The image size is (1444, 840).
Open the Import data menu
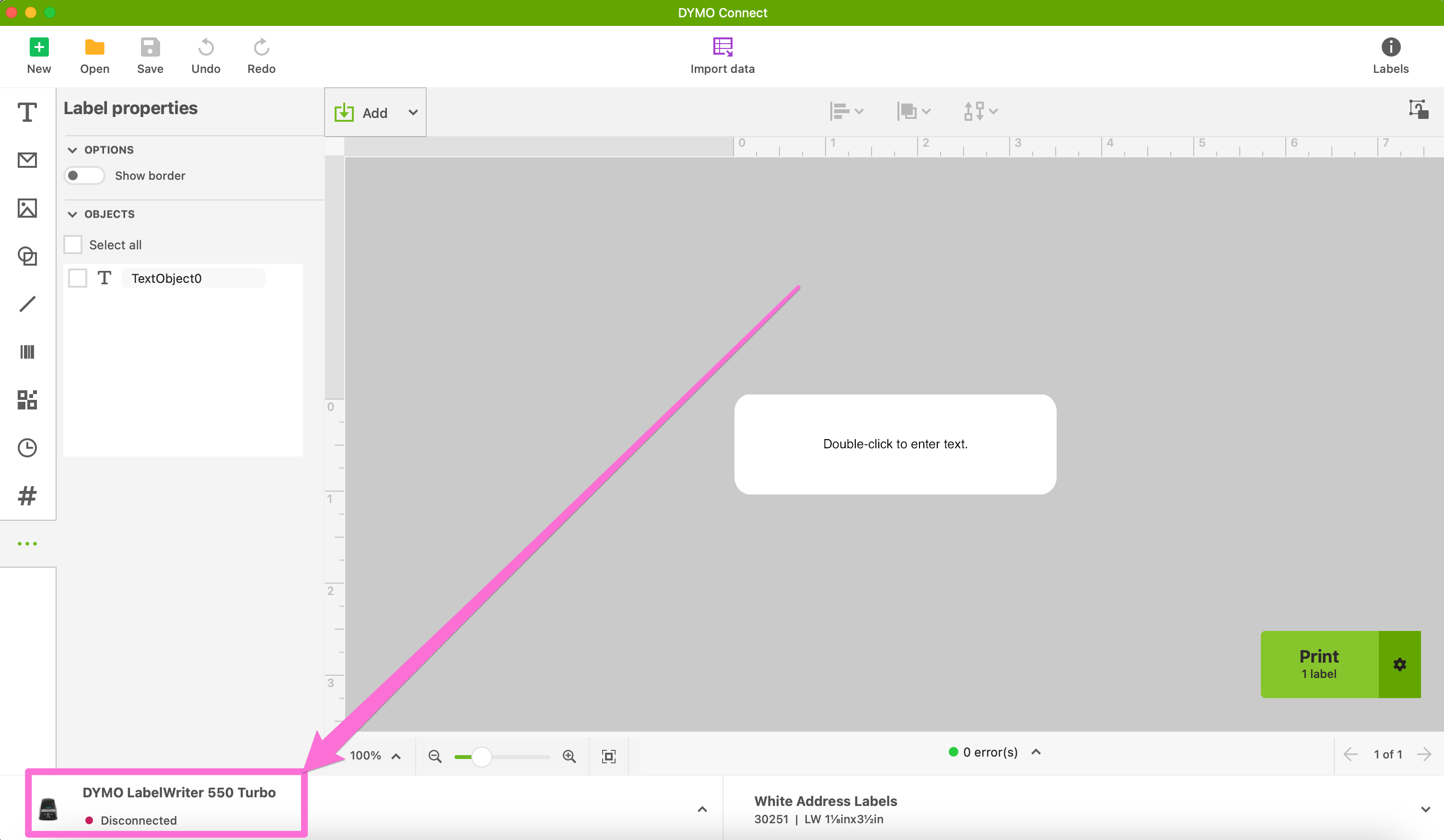coord(722,56)
